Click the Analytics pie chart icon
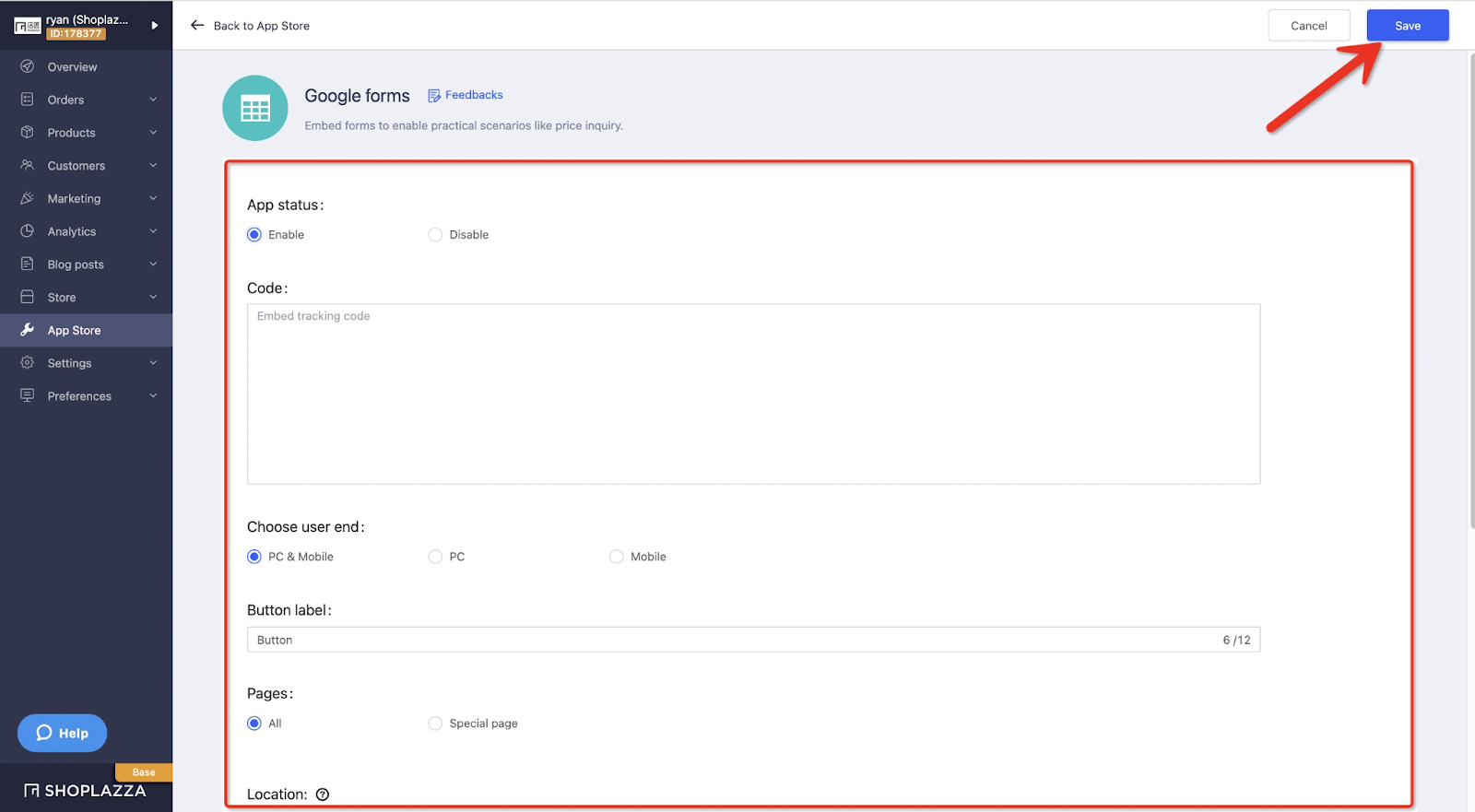 28,231
